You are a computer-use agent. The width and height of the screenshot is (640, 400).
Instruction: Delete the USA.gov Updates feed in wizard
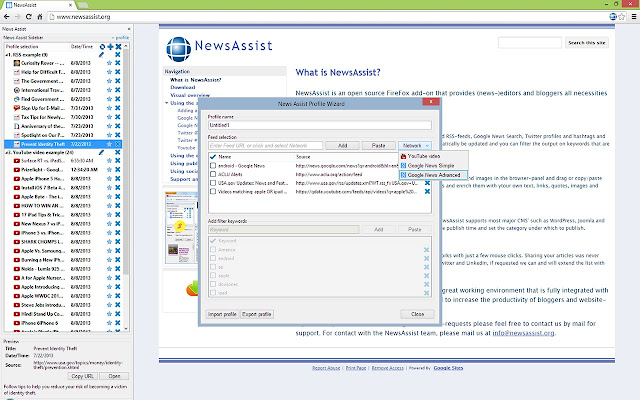point(427,183)
